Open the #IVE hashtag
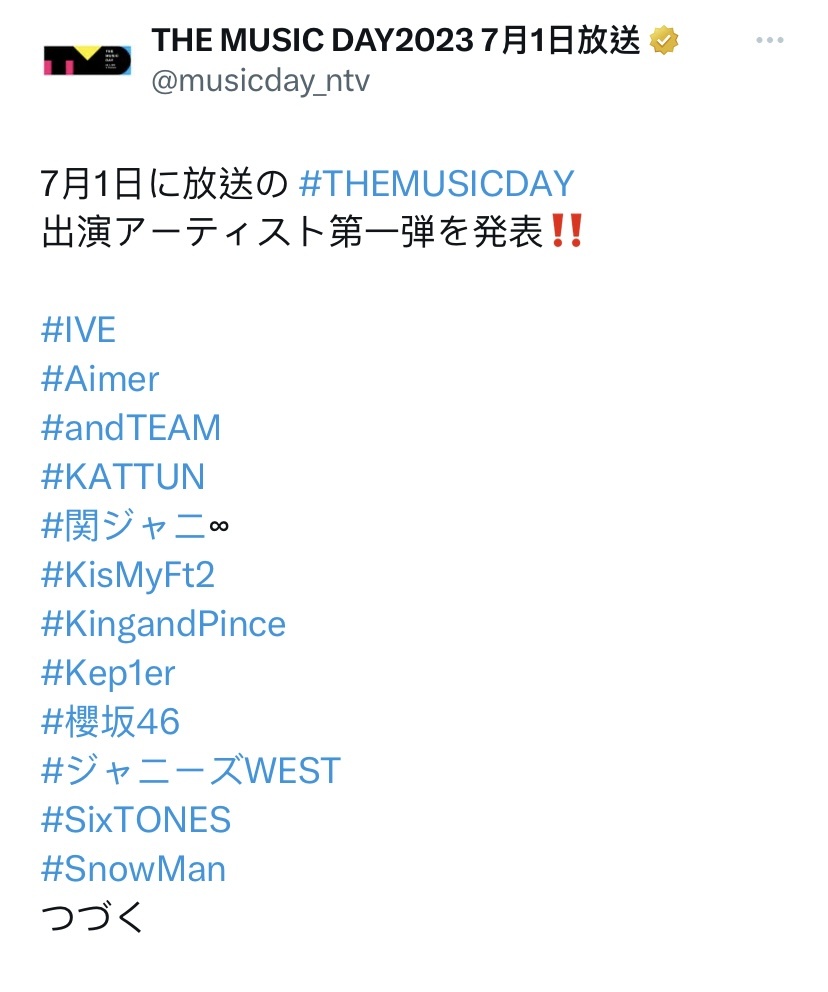The width and height of the screenshot is (828, 992). coord(78,330)
